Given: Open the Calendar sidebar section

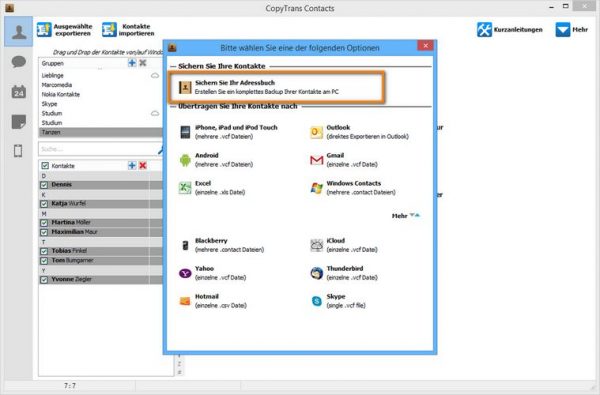Looking at the screenshot, I should 18,92.
